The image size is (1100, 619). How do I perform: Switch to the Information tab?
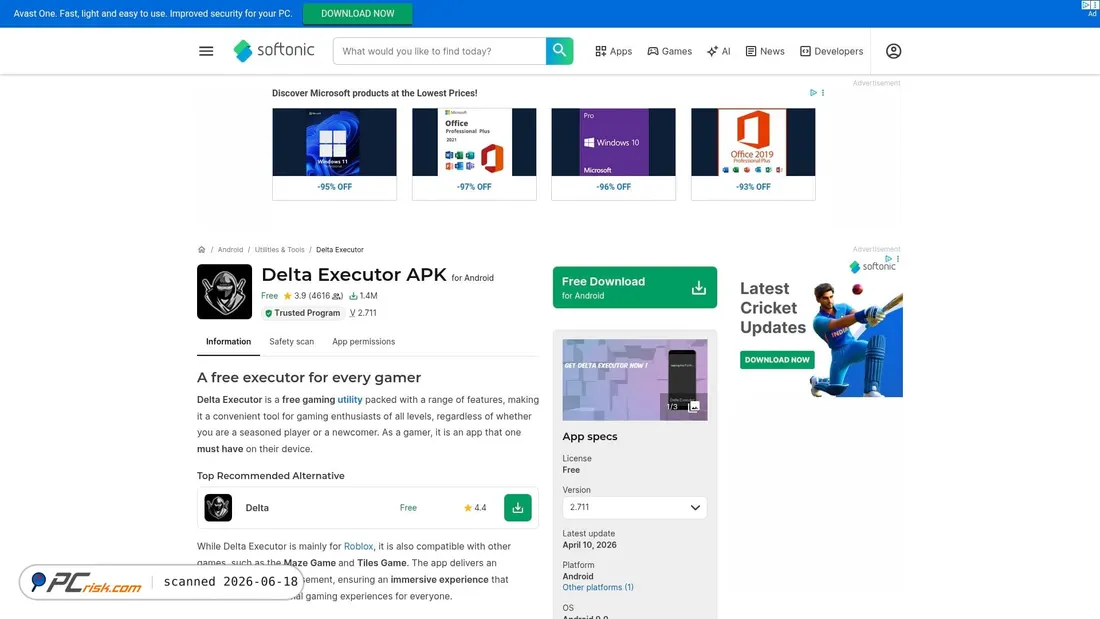(x=228, y=342)
